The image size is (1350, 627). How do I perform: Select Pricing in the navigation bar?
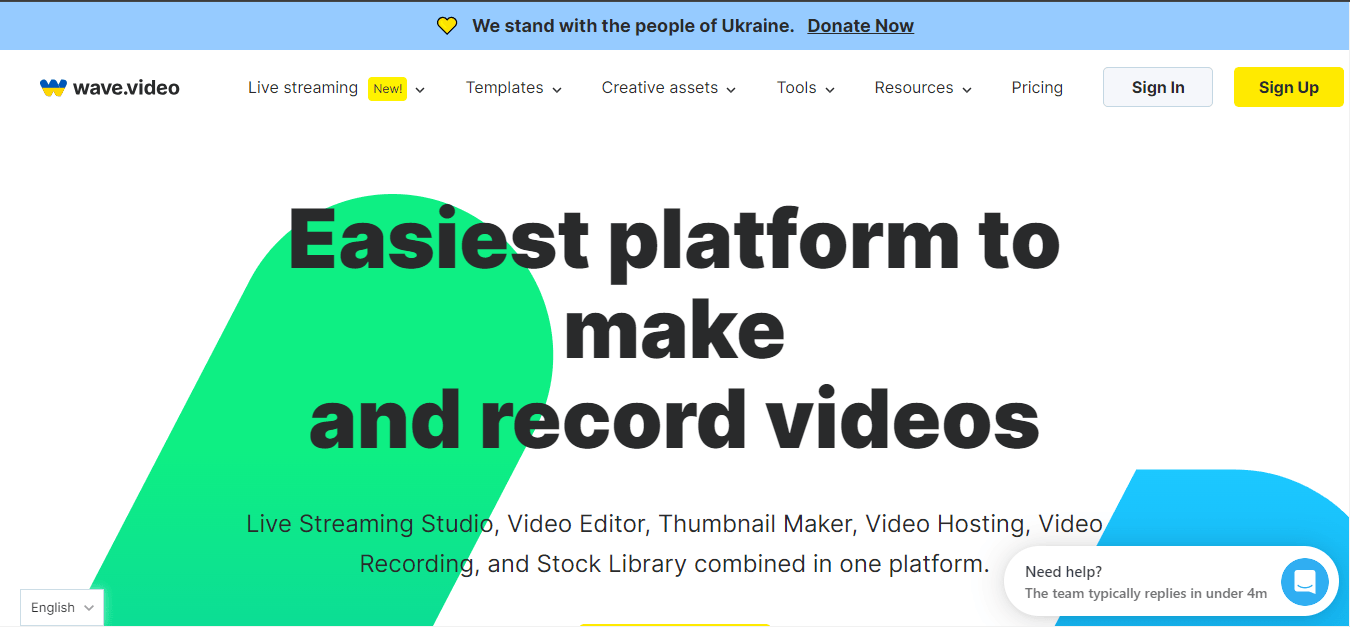click(x=1037, y=88)
